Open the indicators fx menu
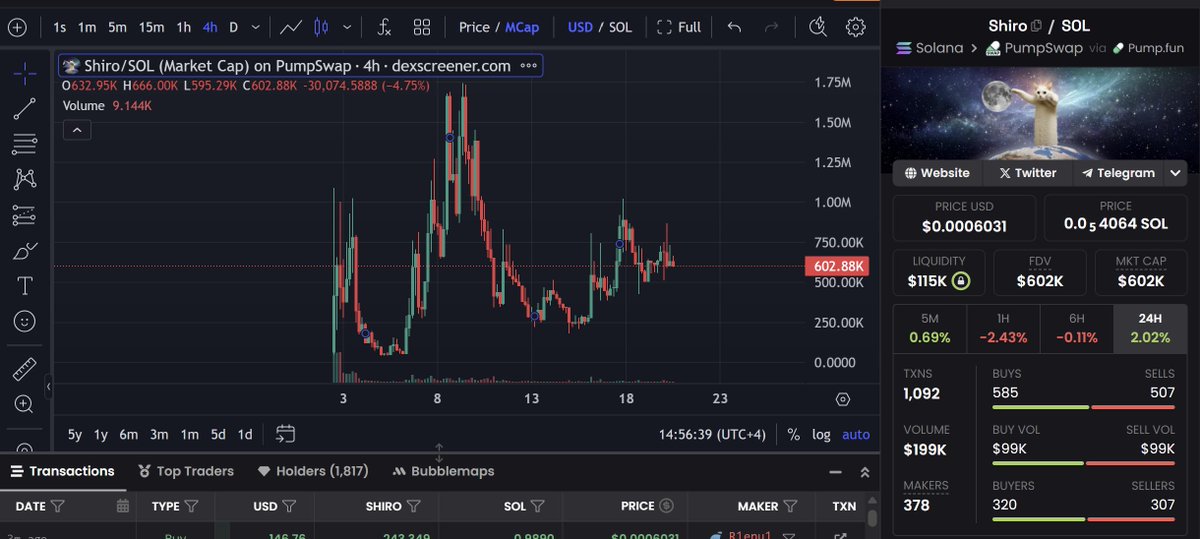Image resolution: width=1200 pixels, height=539 pixels. tap(385, 27)
